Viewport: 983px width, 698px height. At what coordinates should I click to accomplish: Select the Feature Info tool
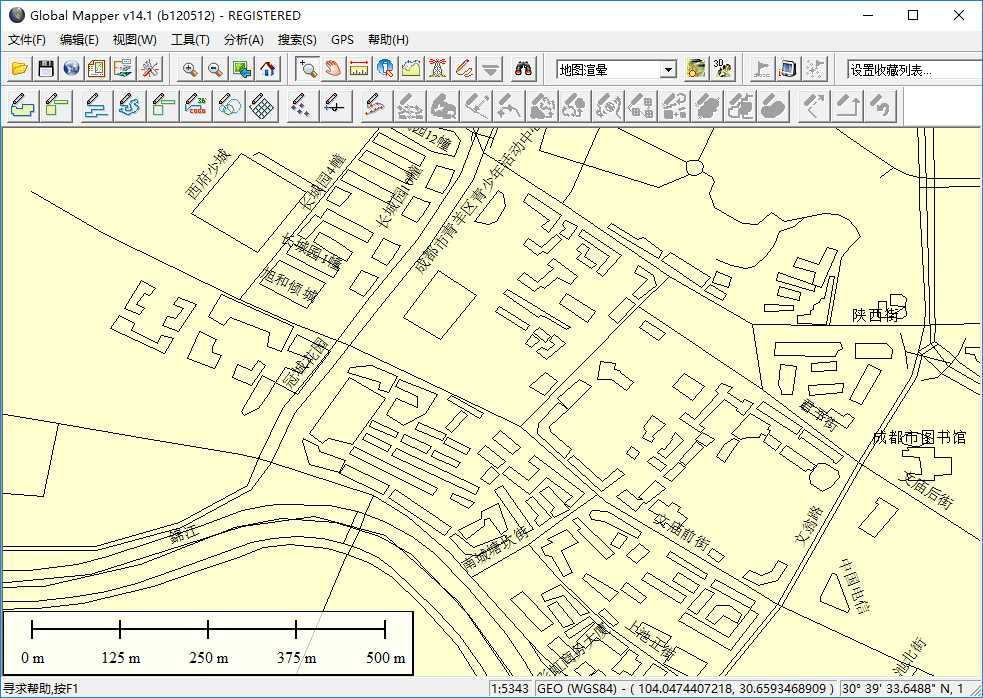pos(386,68)
